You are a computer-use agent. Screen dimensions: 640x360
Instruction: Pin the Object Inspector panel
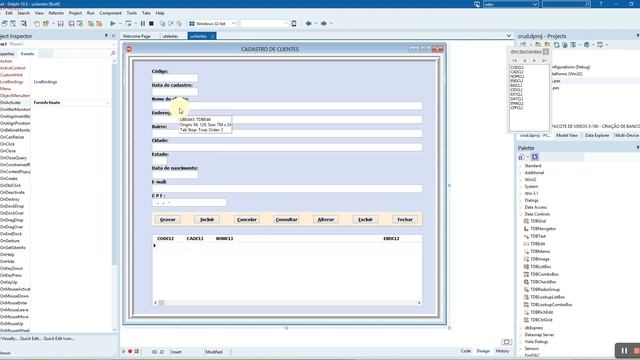107,36
